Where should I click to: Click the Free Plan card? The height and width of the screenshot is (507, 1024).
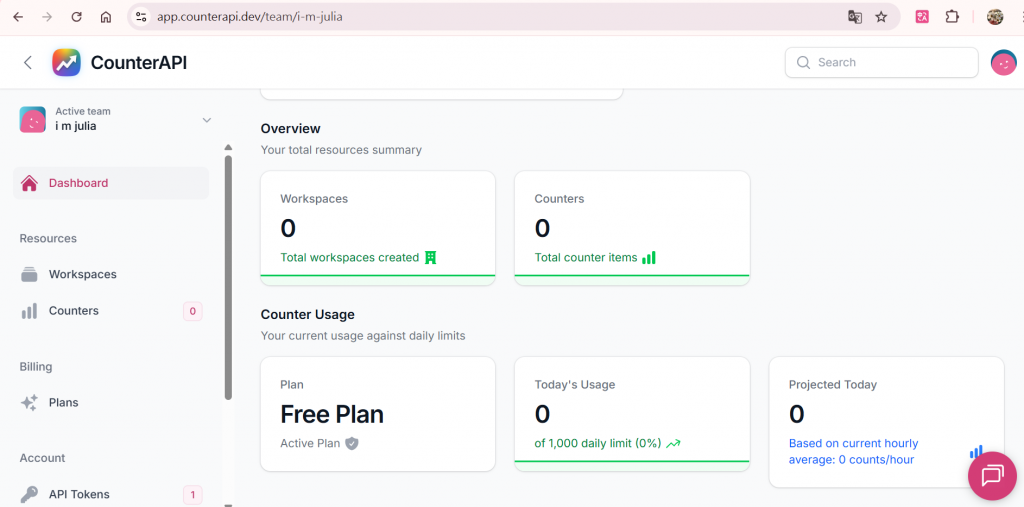(x=377, y=413)
